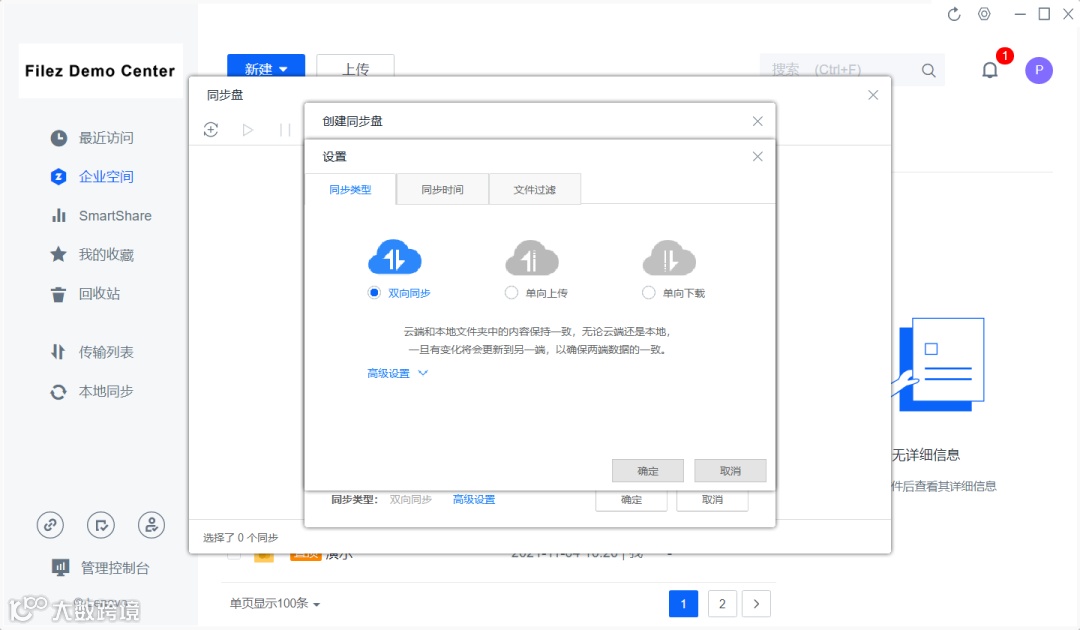Click the share-folder icon at sidebar bottom
Screen dimensions: 1080x630
(101, 525)
